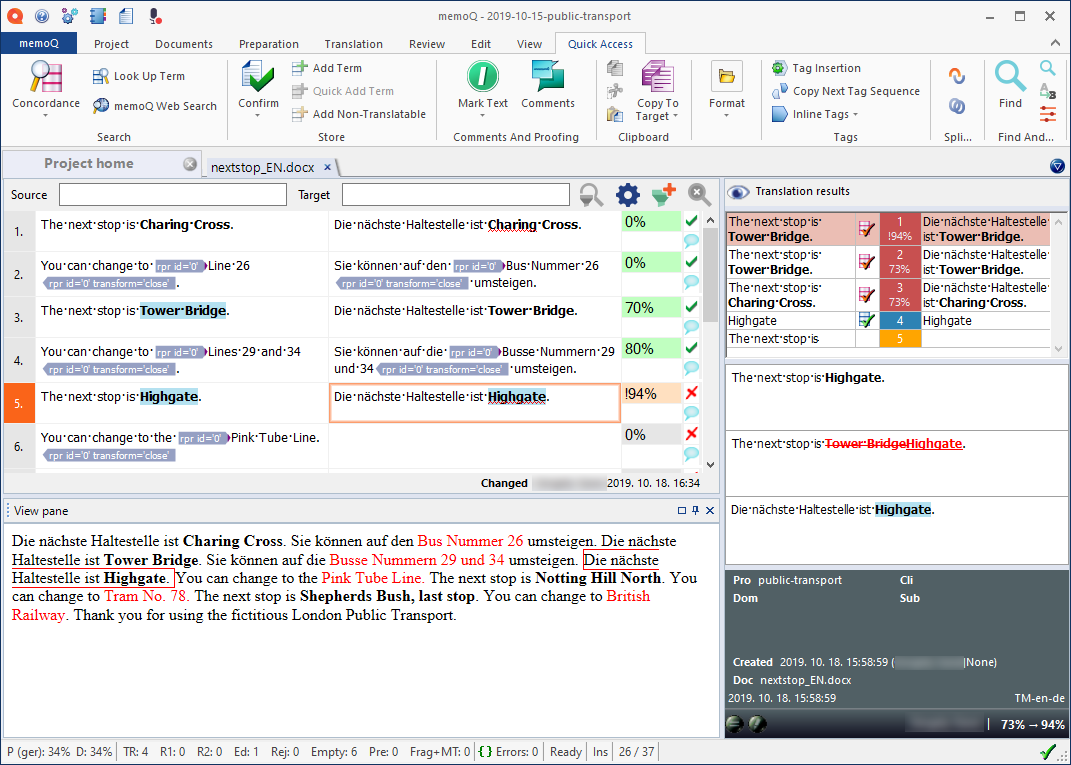Click the Target filter input field
The height and width of the screenshot is (765, 1071).
(x=456, y=195)
